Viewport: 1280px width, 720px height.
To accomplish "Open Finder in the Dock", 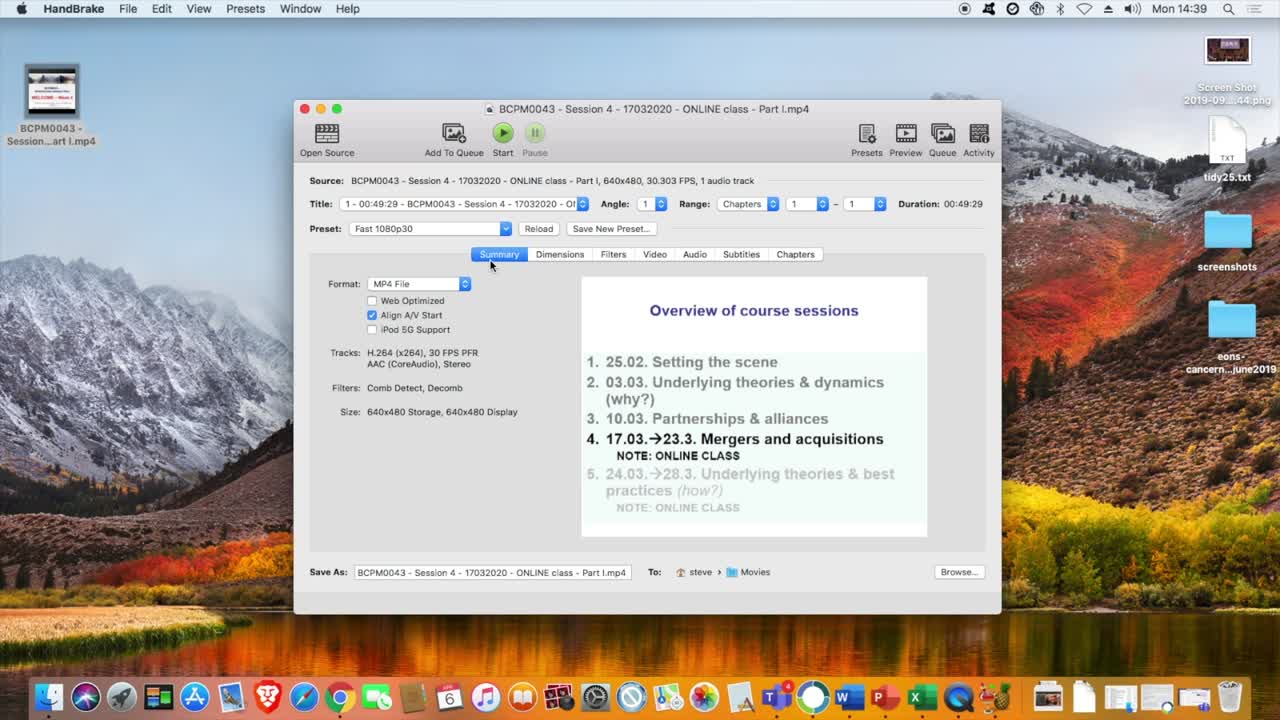I will tap(49, 697).
